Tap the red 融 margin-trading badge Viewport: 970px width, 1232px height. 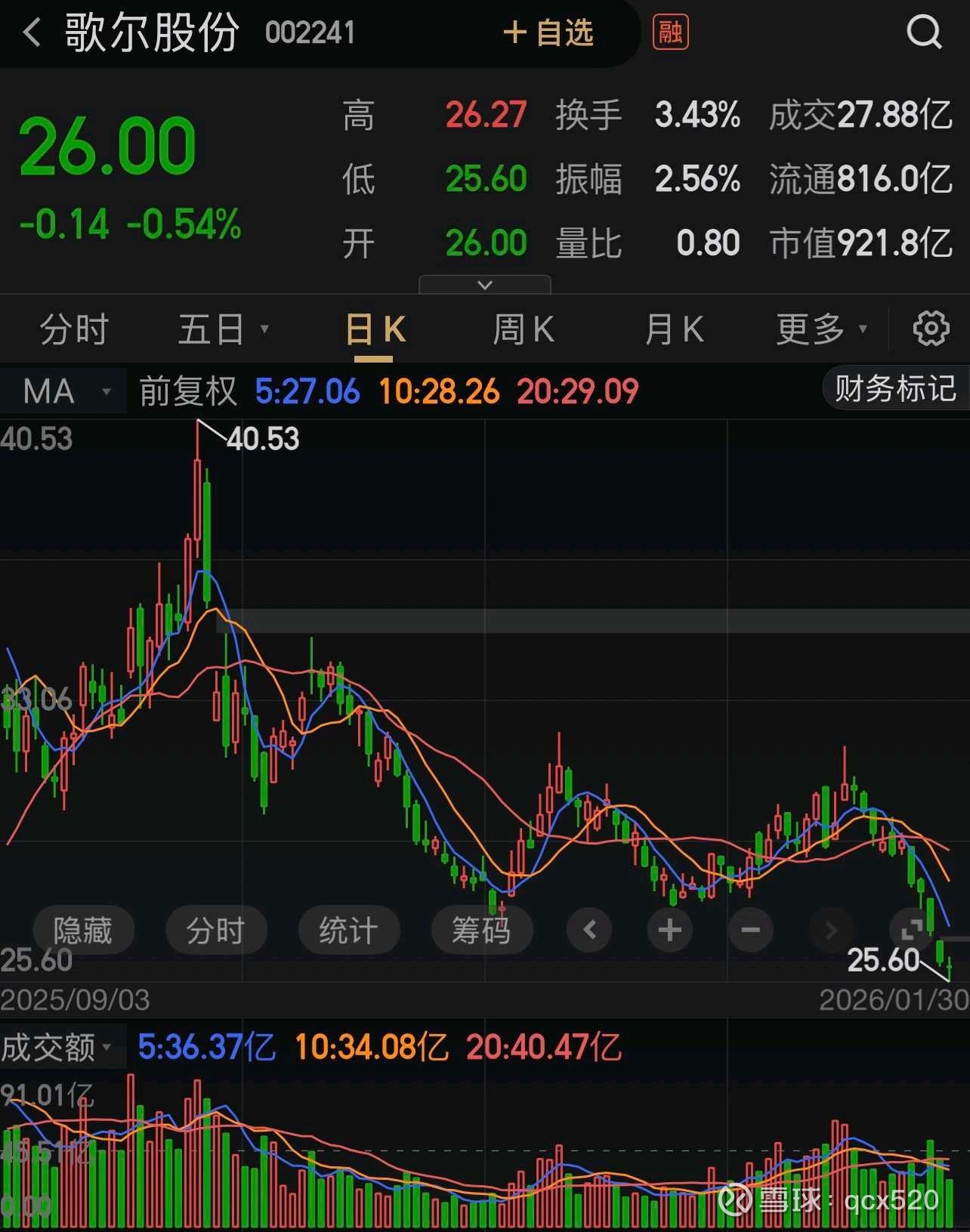click(x=670, y=32)
